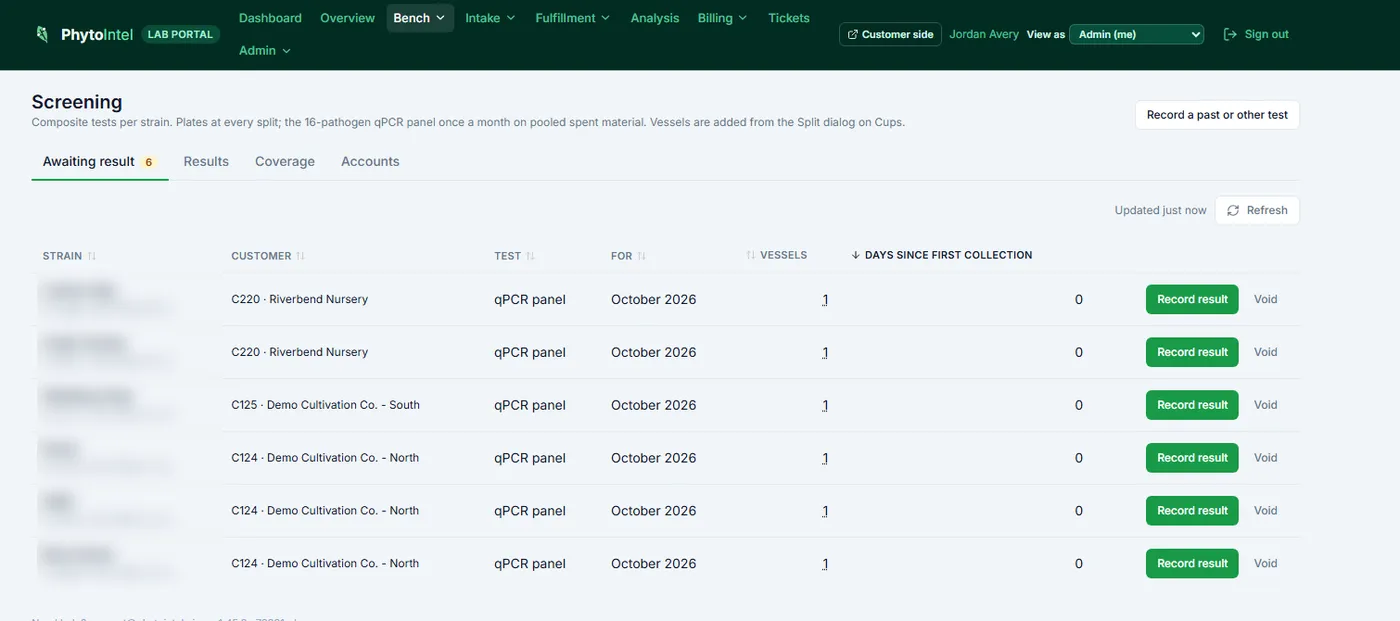Click the sort icon beside the Strain header
Screen dimensions: 1400x621
92,256
